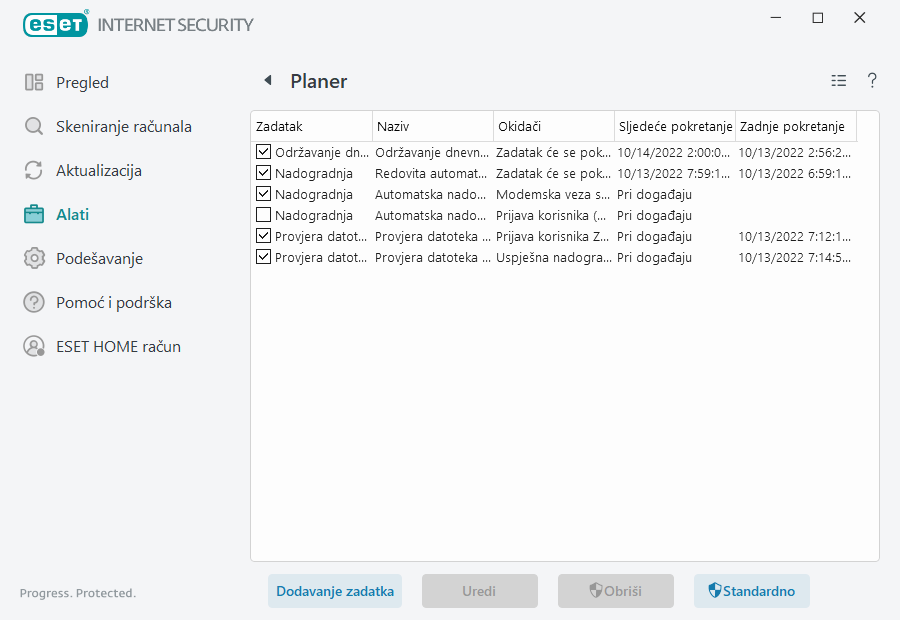Enable the Nadogradnja task triggered by Prijava korisnika

click(264, 215)
